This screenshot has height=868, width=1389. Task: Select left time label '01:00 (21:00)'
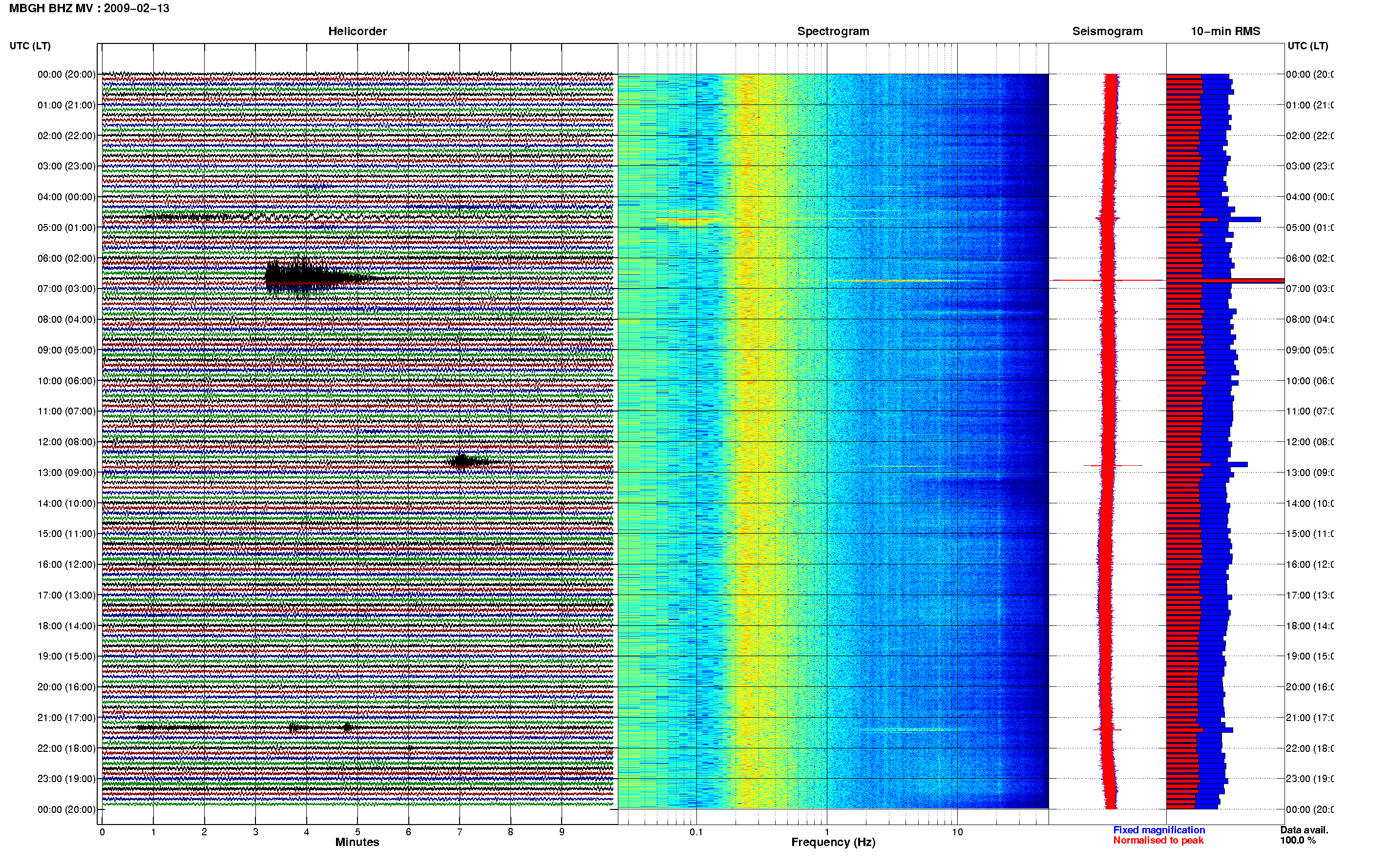click(66, 105)
